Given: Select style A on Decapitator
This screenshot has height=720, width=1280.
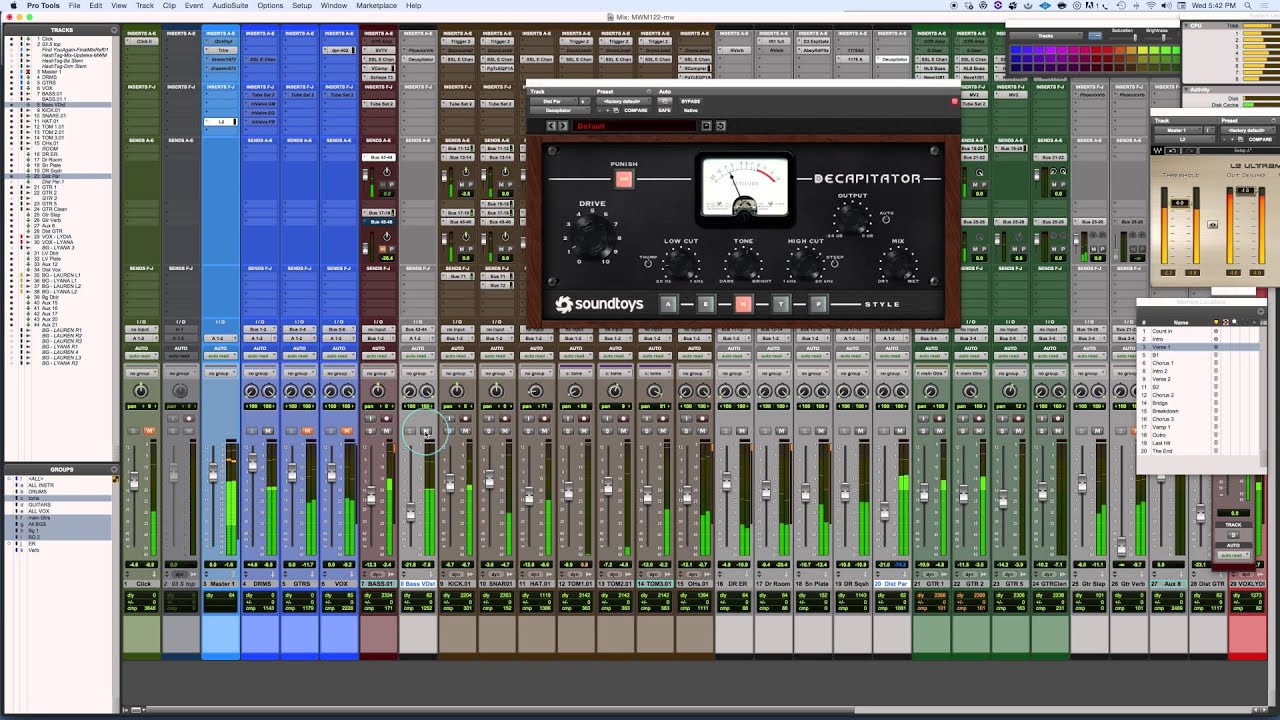Looking at the screenshot, I should point(668,304).
